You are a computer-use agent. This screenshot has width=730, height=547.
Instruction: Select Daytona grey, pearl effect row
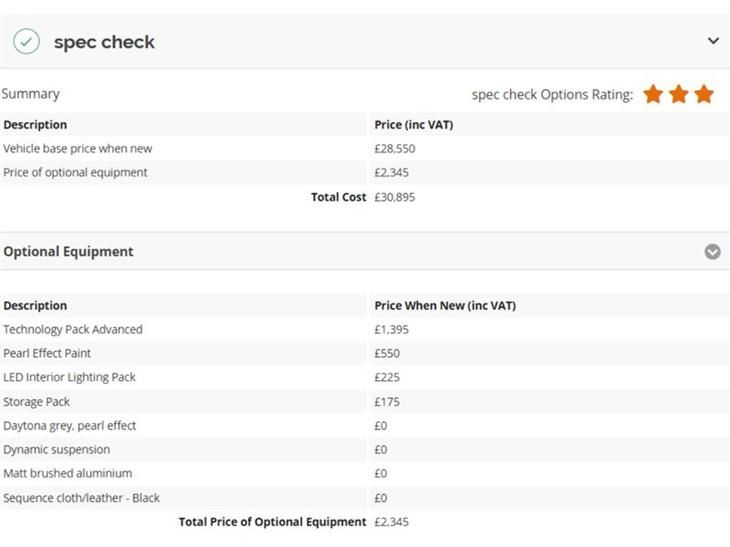point(365,425)
